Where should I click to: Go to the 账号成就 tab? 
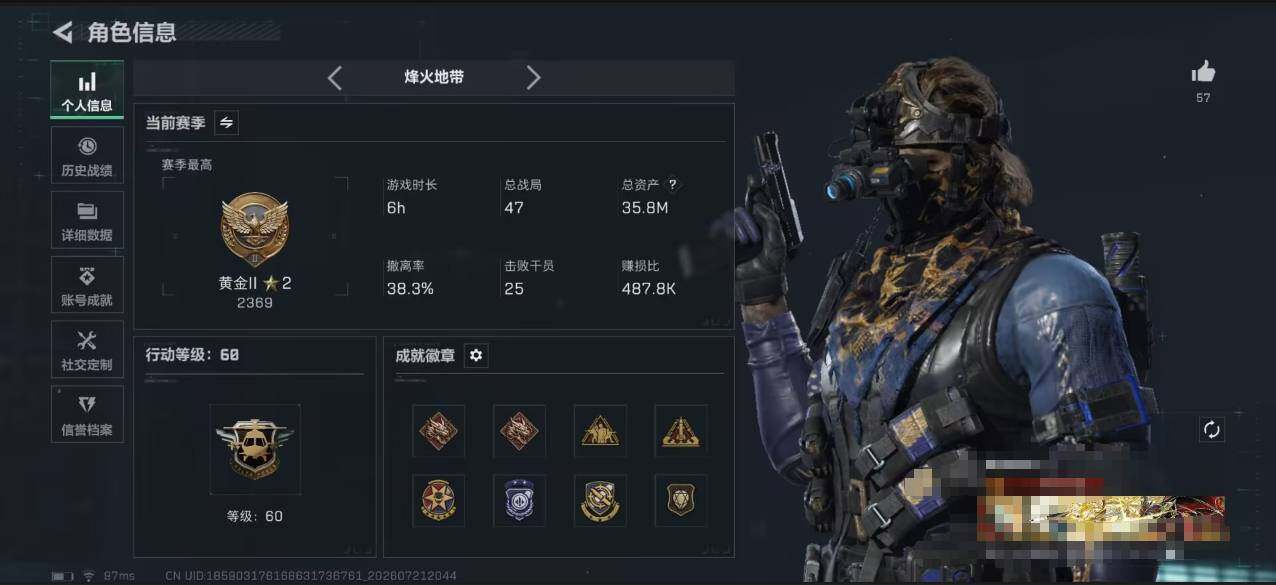pos(87,285)
